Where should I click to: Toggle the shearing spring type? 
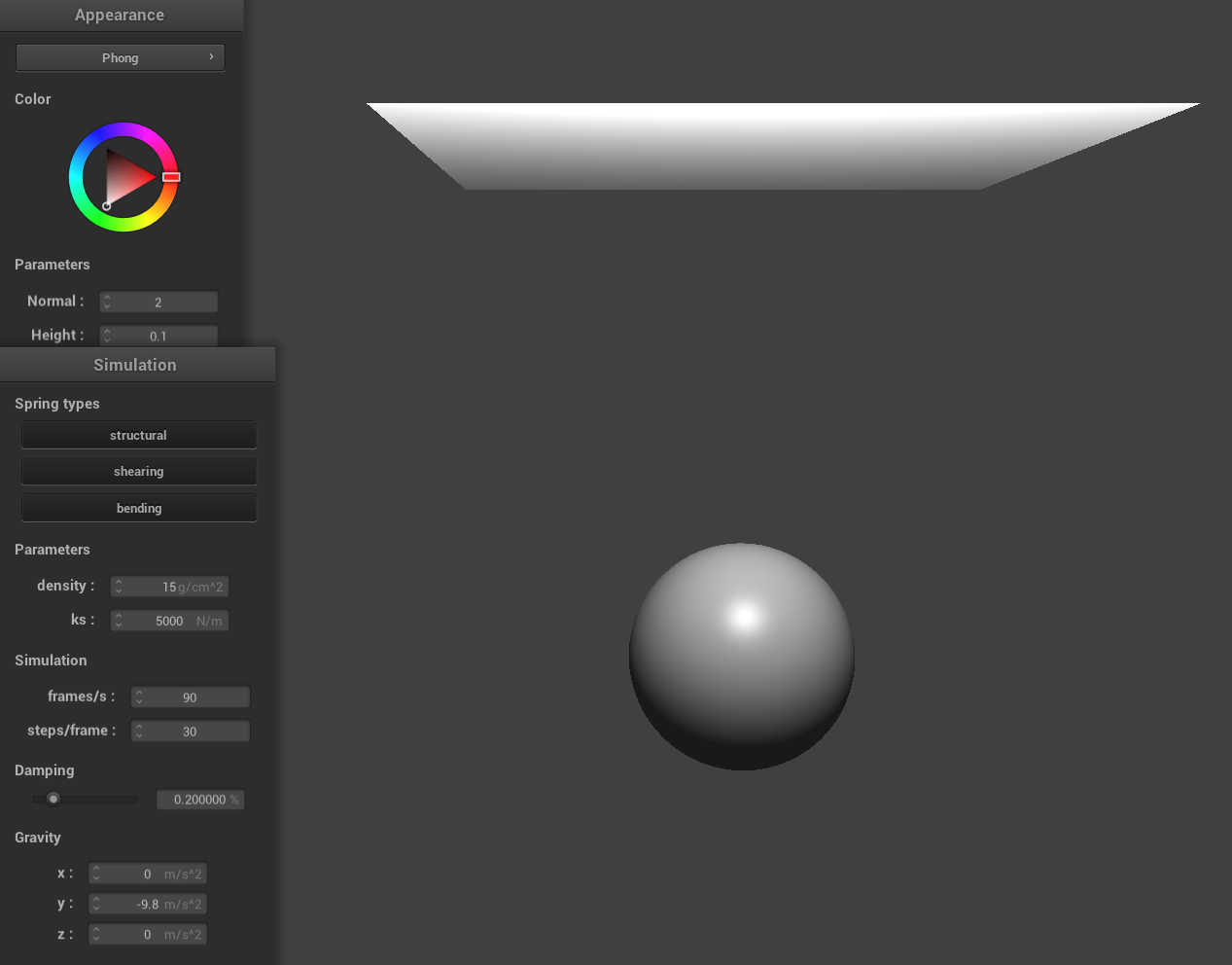pos(138,472)
